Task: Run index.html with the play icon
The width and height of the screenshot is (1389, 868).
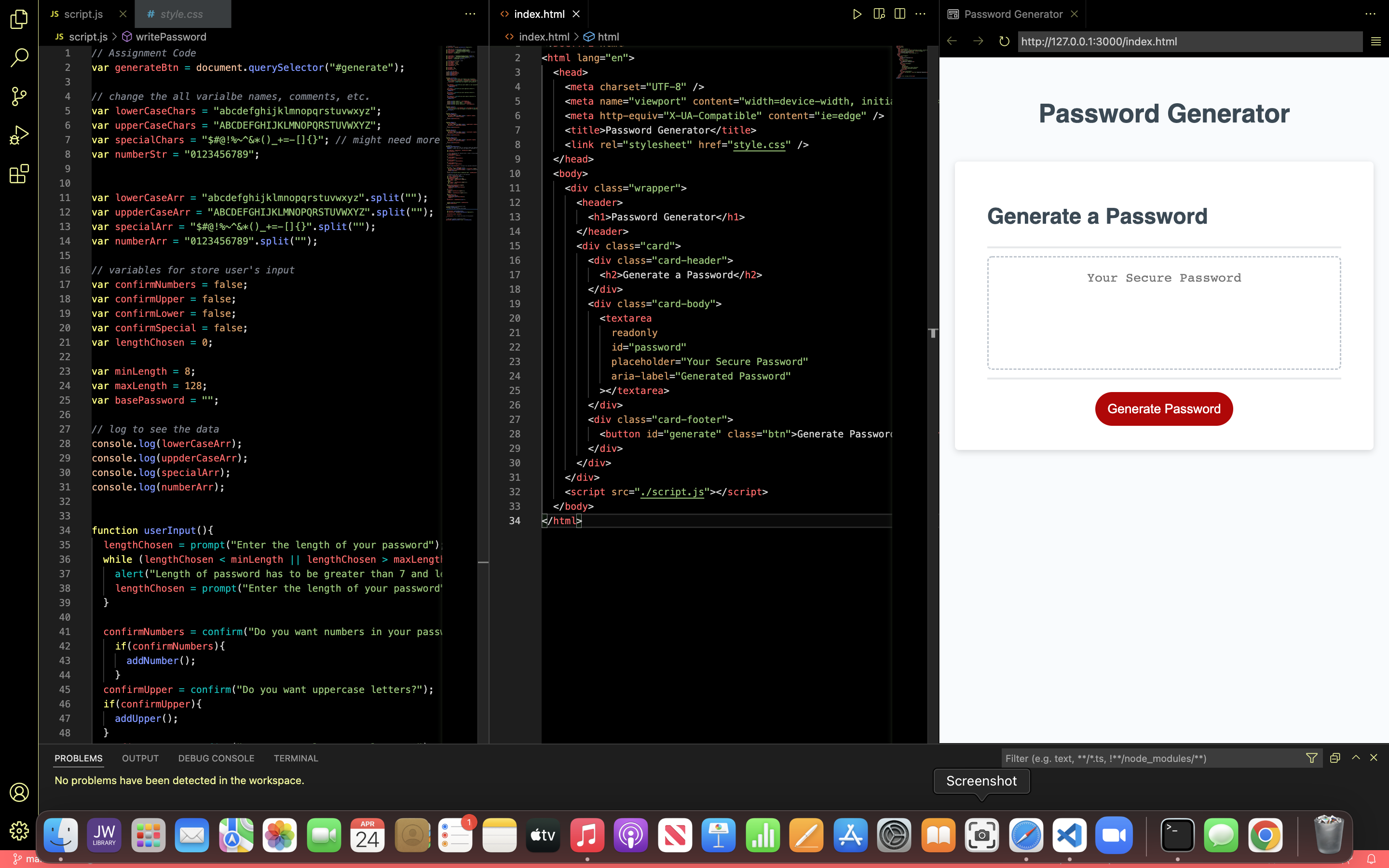Action: click(x=857, y=14)
